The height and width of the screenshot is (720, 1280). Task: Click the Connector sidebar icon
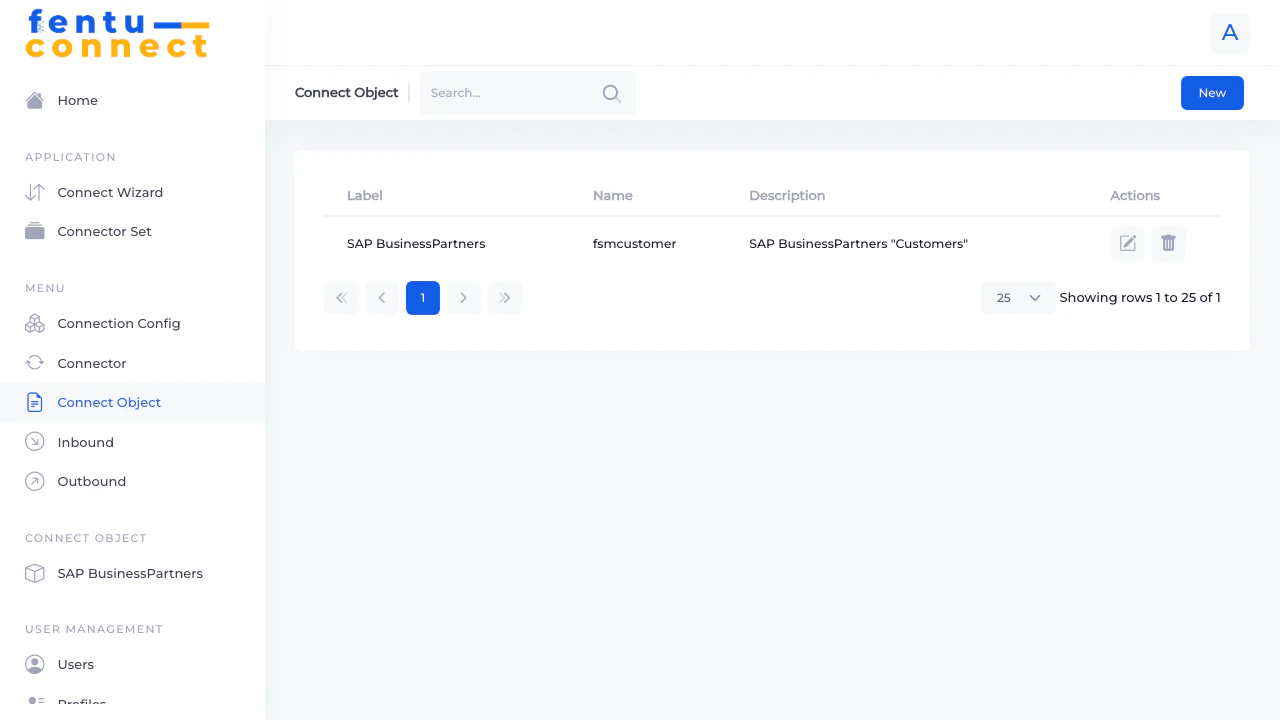(x=34, y=363)
